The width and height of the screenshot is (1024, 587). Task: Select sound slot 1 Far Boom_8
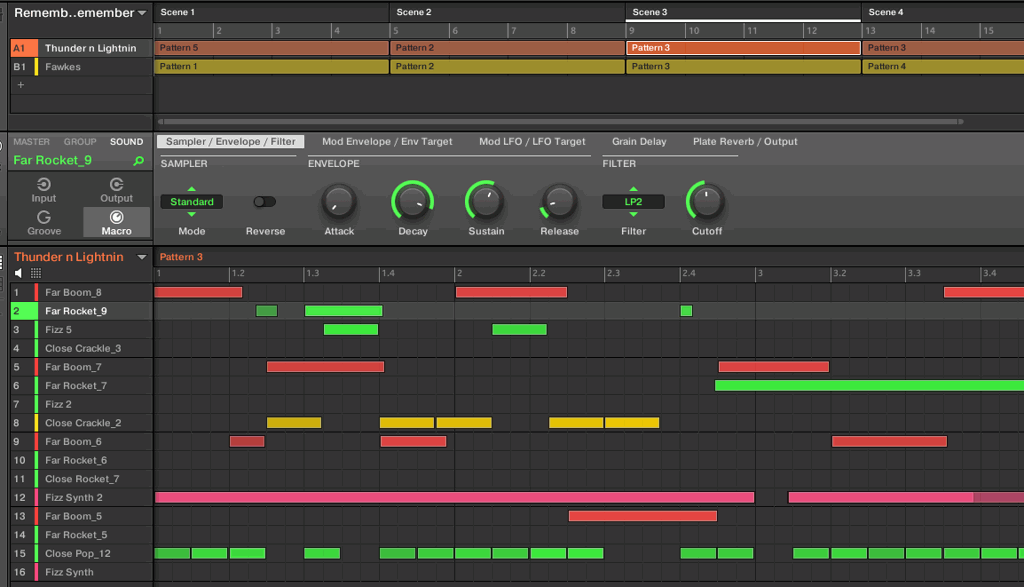pos(82,293)
